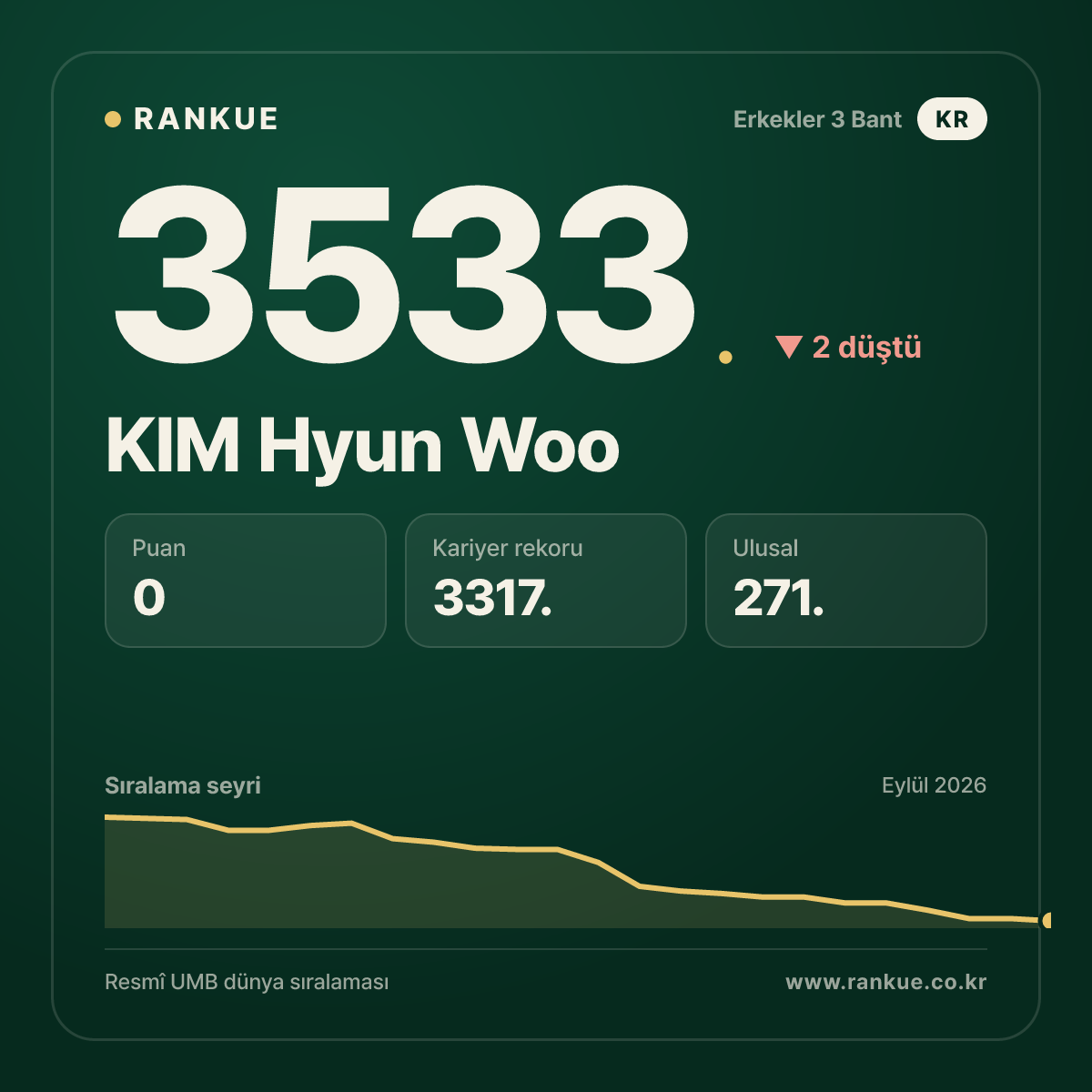Image resolution: width=1092 pixels, height=1092 pixels.
Task: Click the '2 düştü' change text
Action: tap(866, 348)
